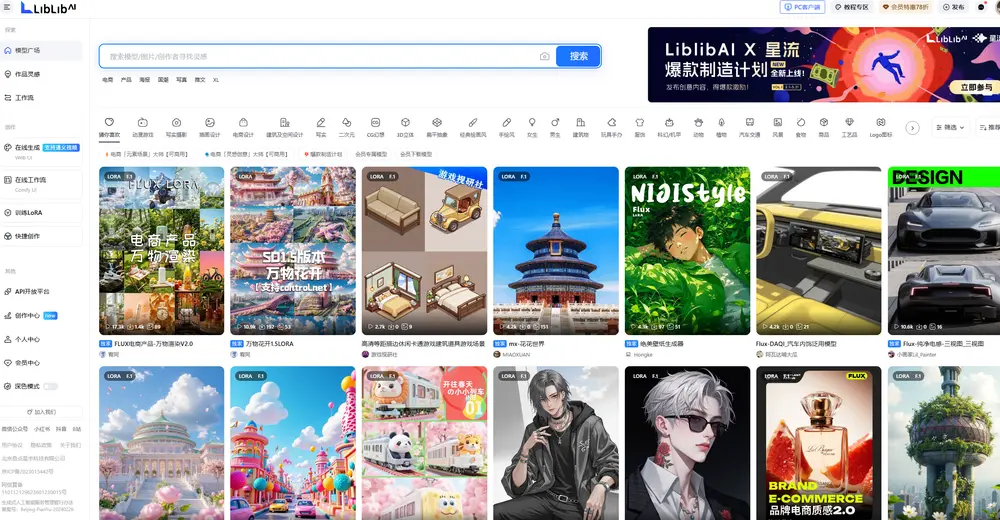
Task: Open the PC客户端 download button
Action: pos(802,7)
